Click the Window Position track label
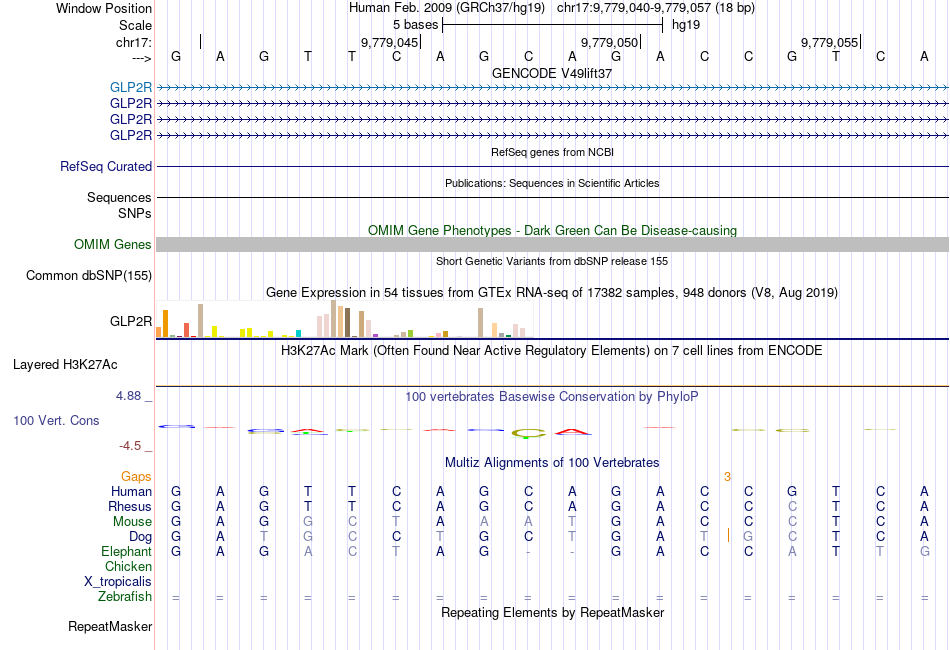The width and height of the screenshot is (950, 650). point(104,8)
